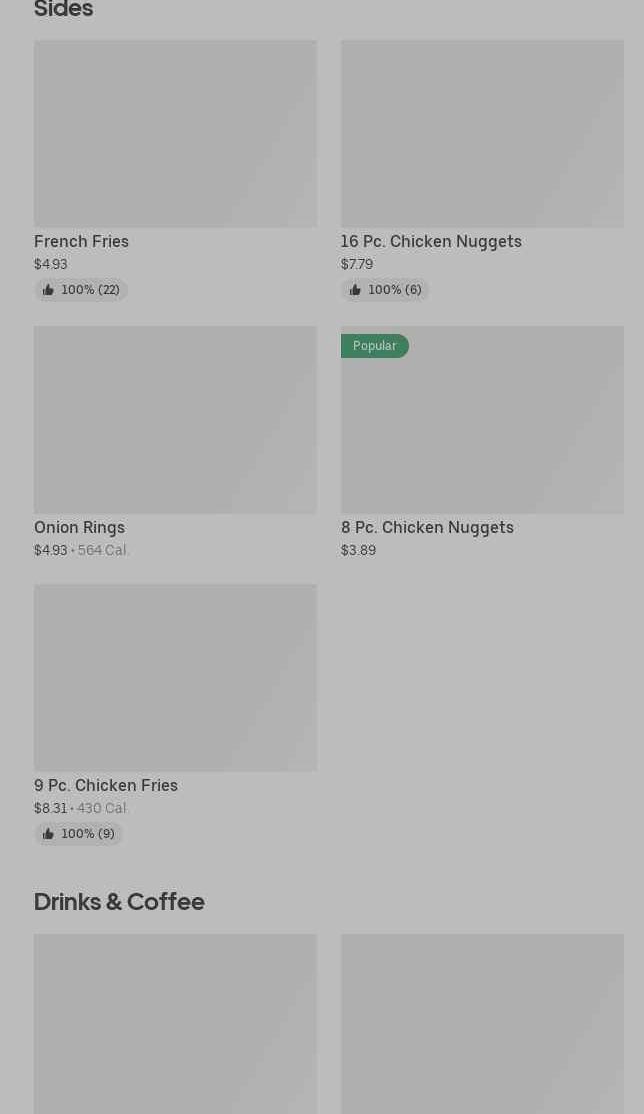Viewport: 644px width, 1114px height.
Task: Click thumbs-up icon under 16 Pc. Chicken Nuggets
Action: [355, 290]
